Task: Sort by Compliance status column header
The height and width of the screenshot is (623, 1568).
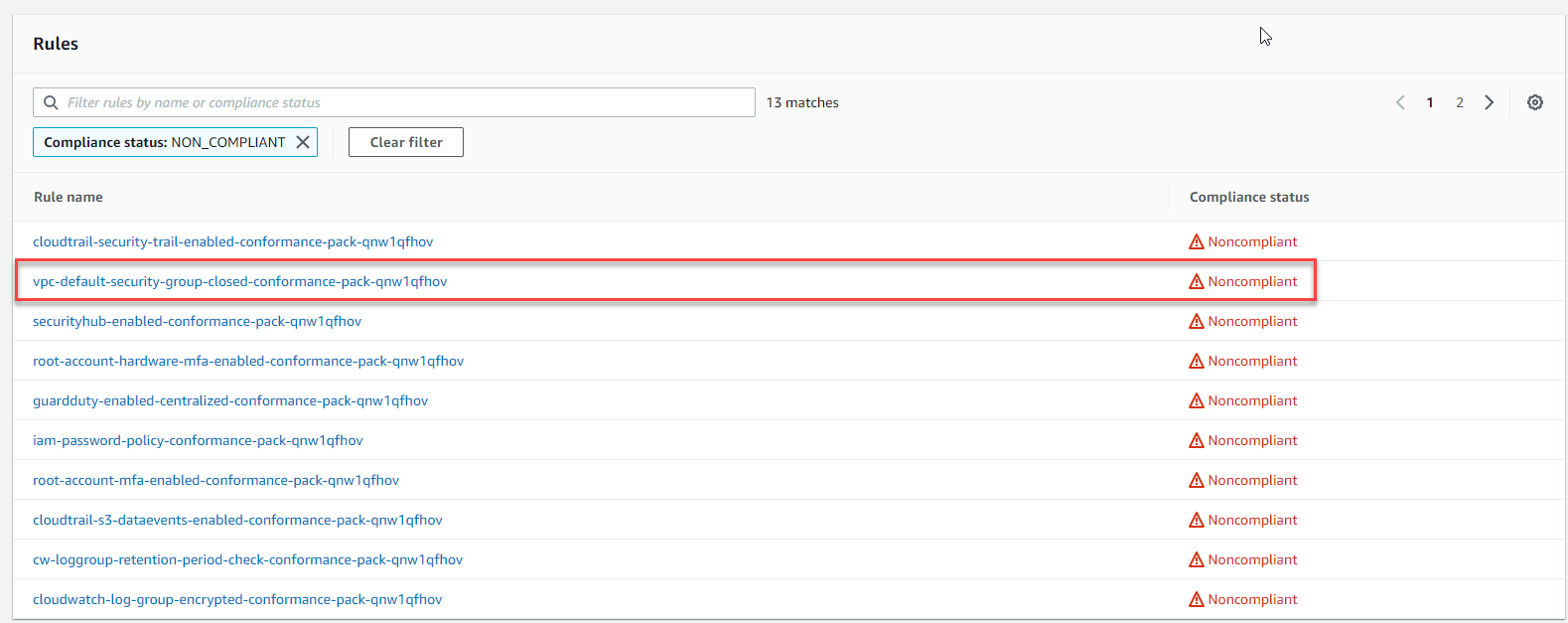Action: pos(1248,197)
